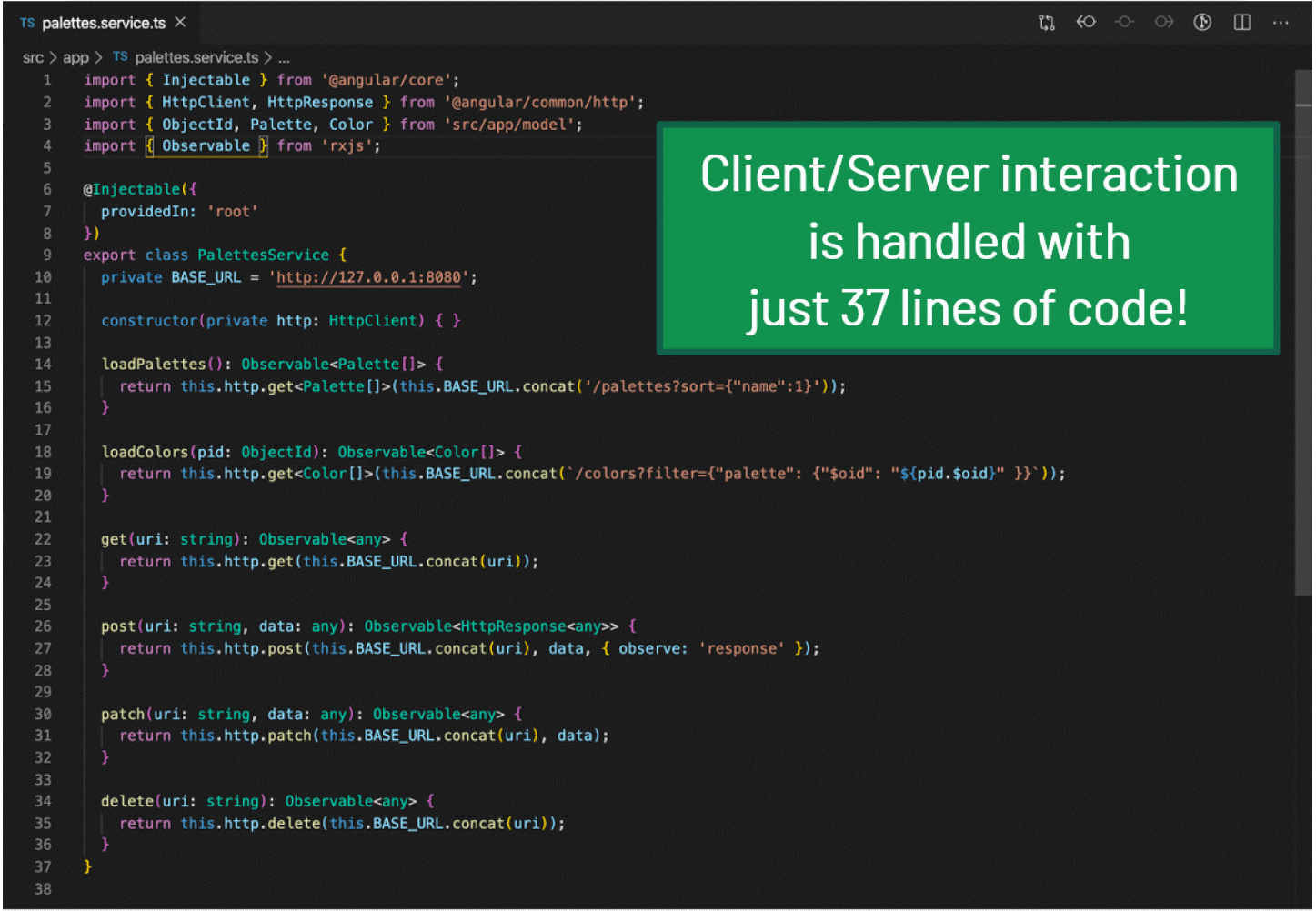Go to previous revision with left-arrow commit icon
Screen dimensions: 1316x911
click(x=1086, y=23)
